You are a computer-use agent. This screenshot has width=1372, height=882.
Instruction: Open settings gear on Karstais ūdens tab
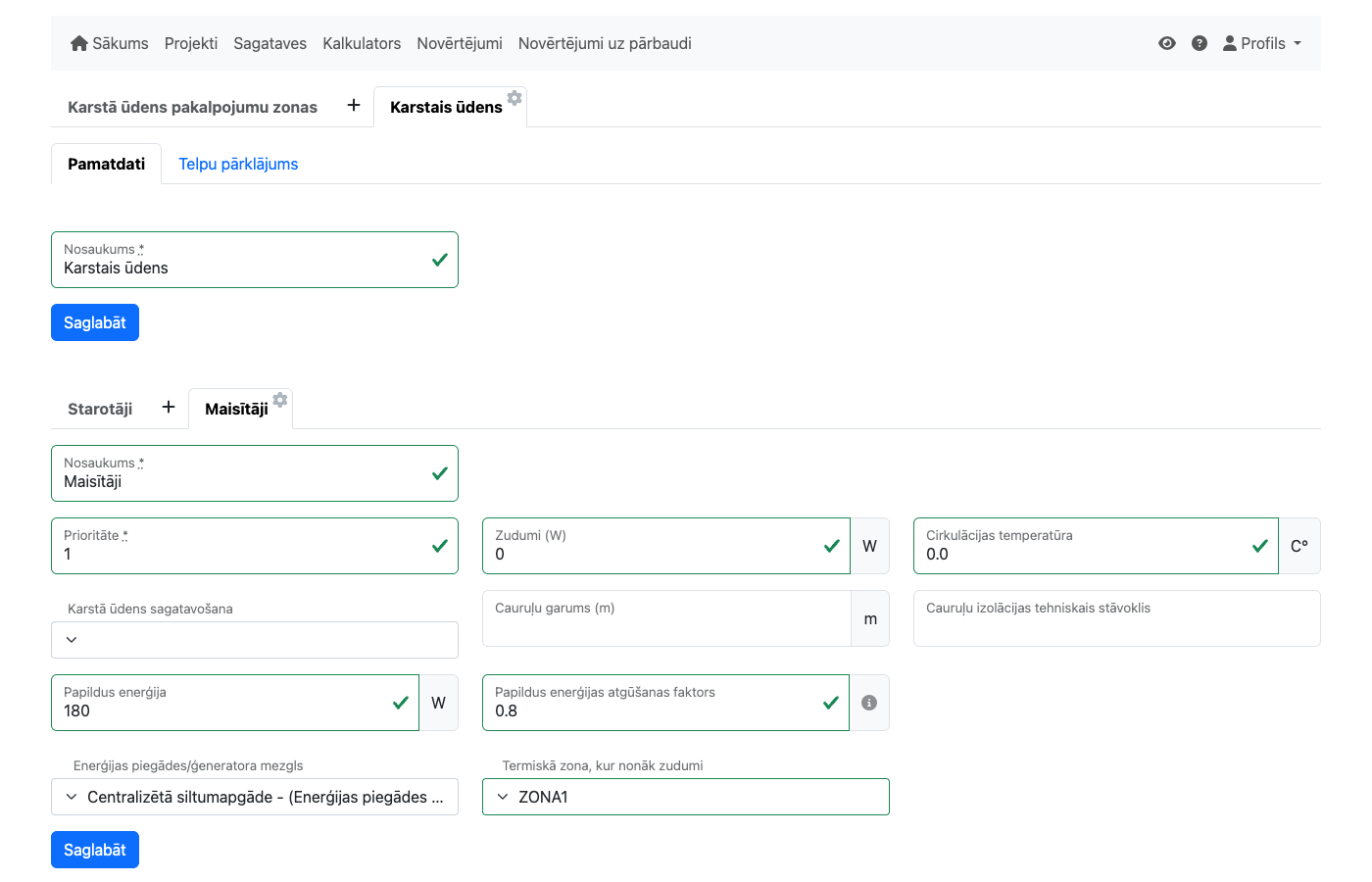coord(514,98)
